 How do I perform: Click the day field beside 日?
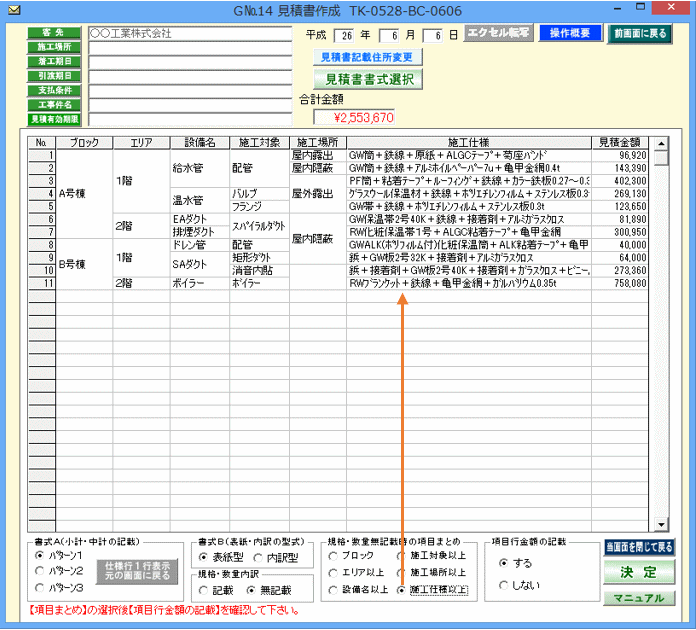433,36
